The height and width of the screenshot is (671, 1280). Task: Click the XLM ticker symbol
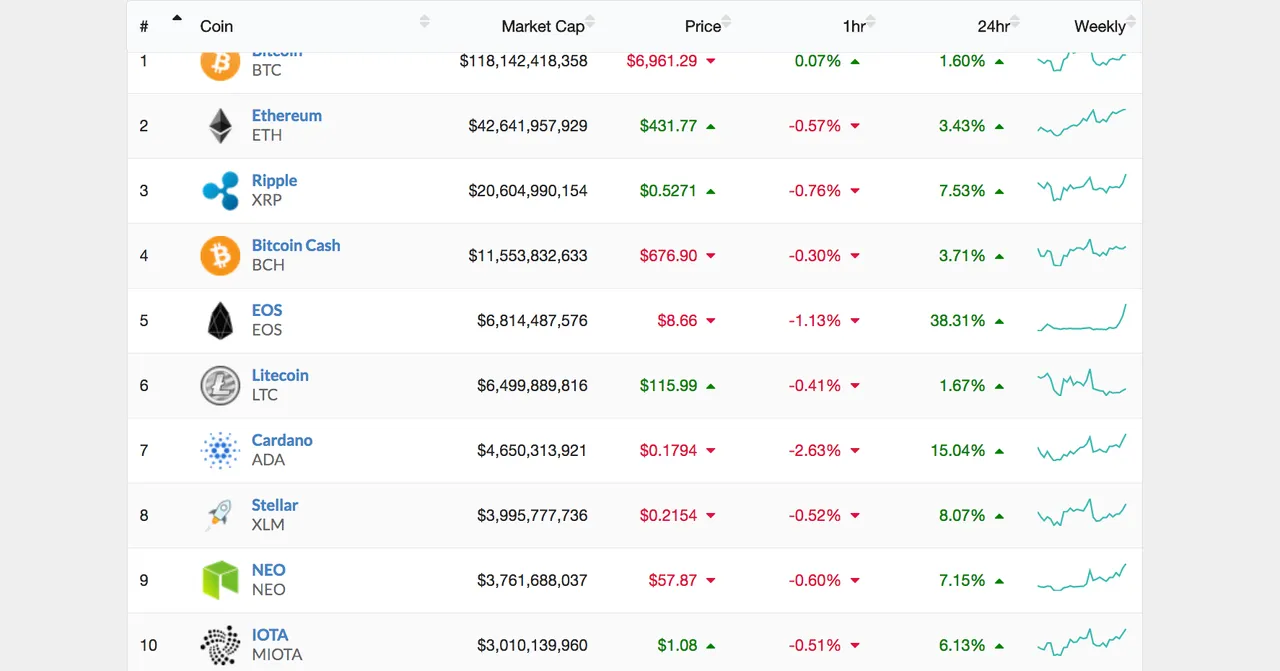point(268,525)
